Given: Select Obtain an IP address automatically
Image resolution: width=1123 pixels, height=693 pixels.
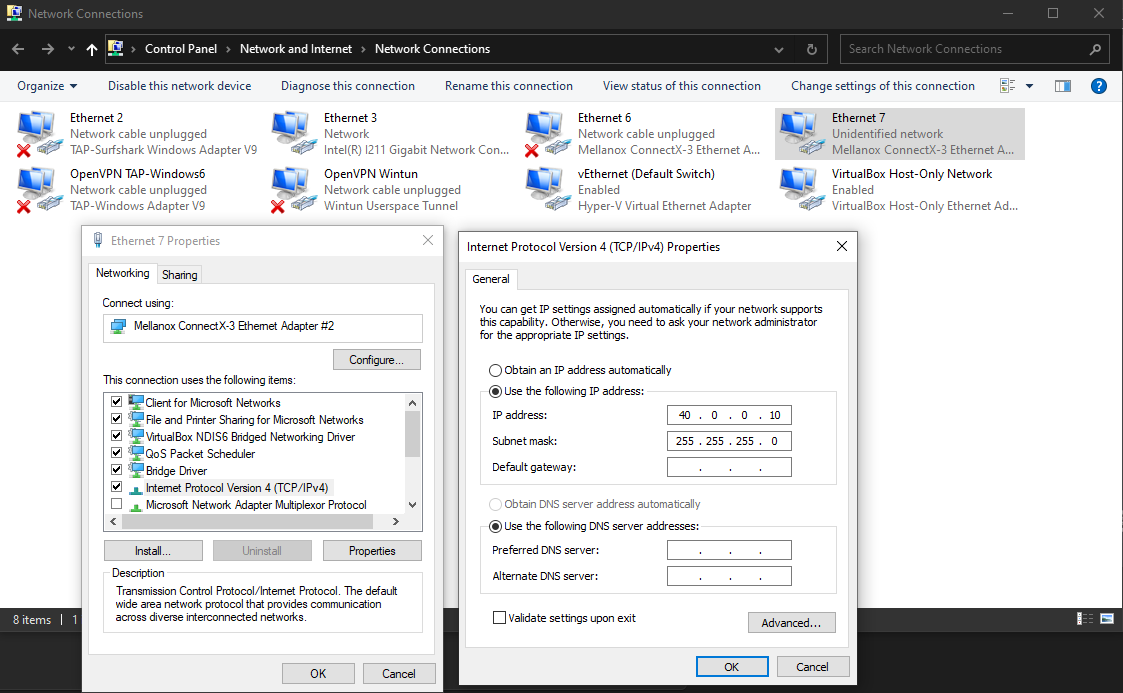Looking at the screenshot, I should [x=495, y=370].
